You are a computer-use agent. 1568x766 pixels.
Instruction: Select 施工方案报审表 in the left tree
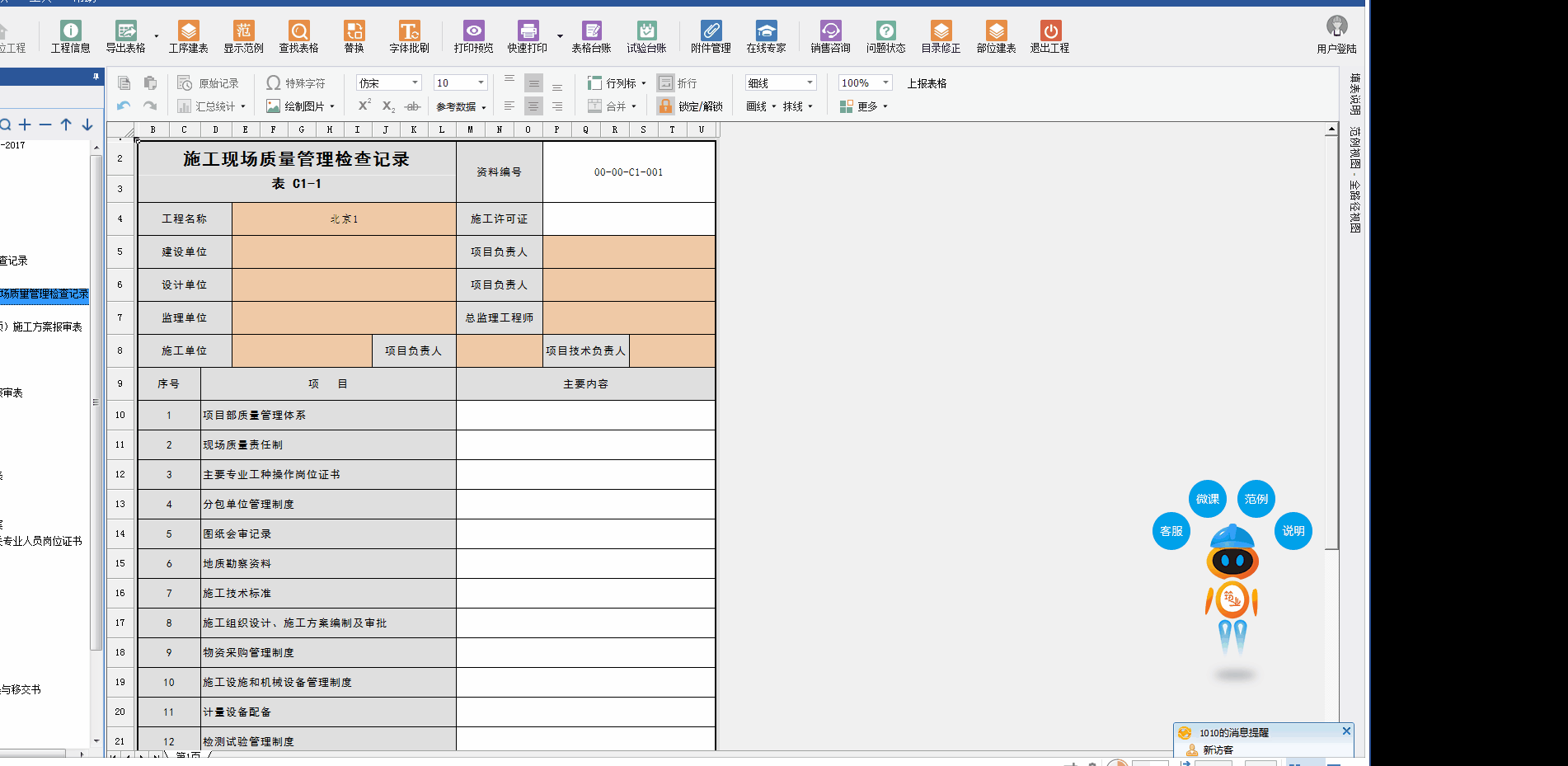[x=47, y=327]
